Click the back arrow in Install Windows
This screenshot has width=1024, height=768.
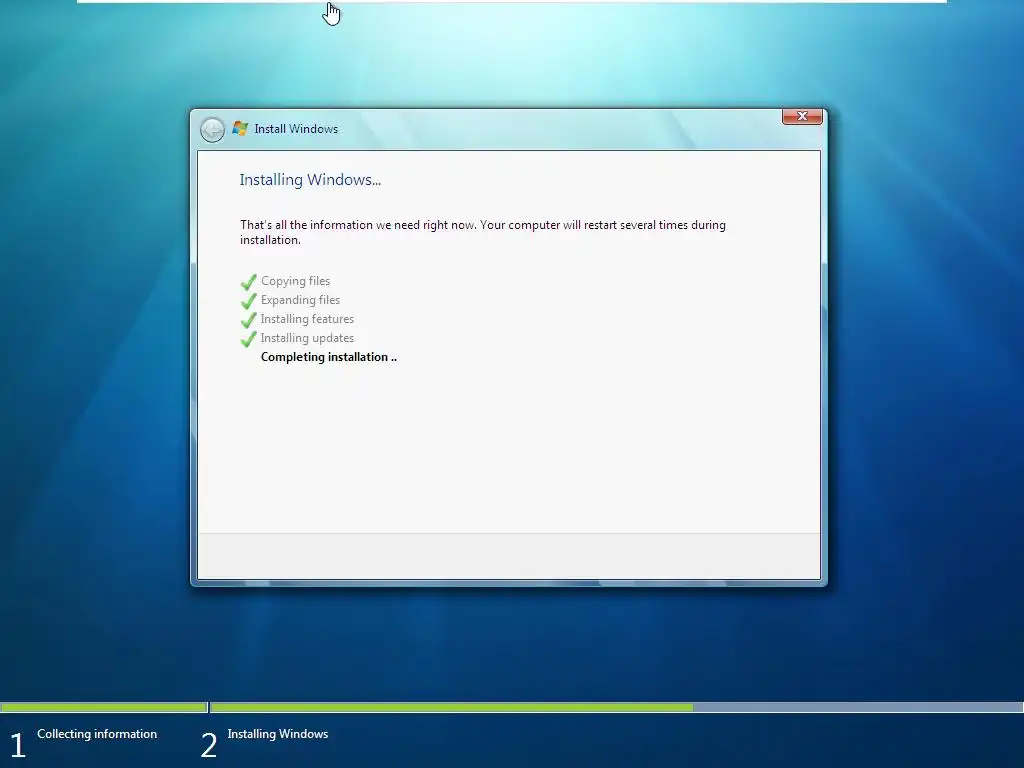(x=212, y=130)
